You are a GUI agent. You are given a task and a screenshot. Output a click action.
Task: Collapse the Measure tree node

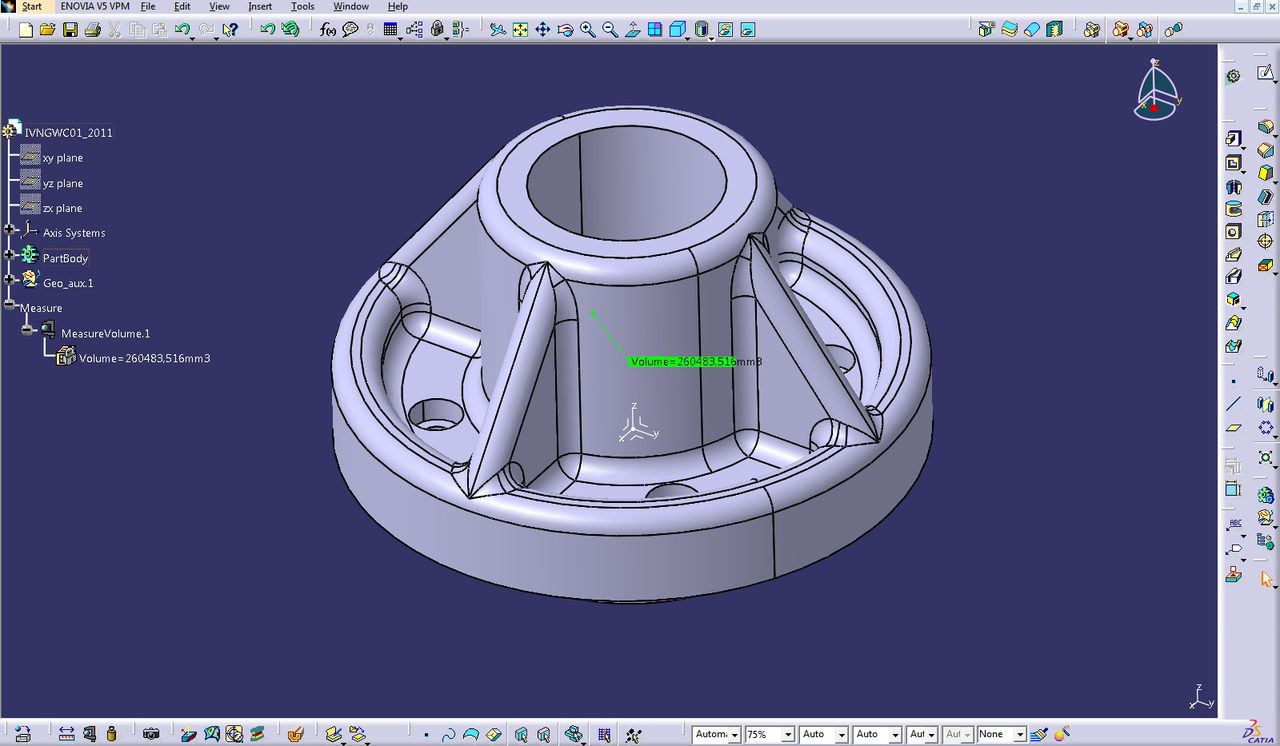pos(10,304)
